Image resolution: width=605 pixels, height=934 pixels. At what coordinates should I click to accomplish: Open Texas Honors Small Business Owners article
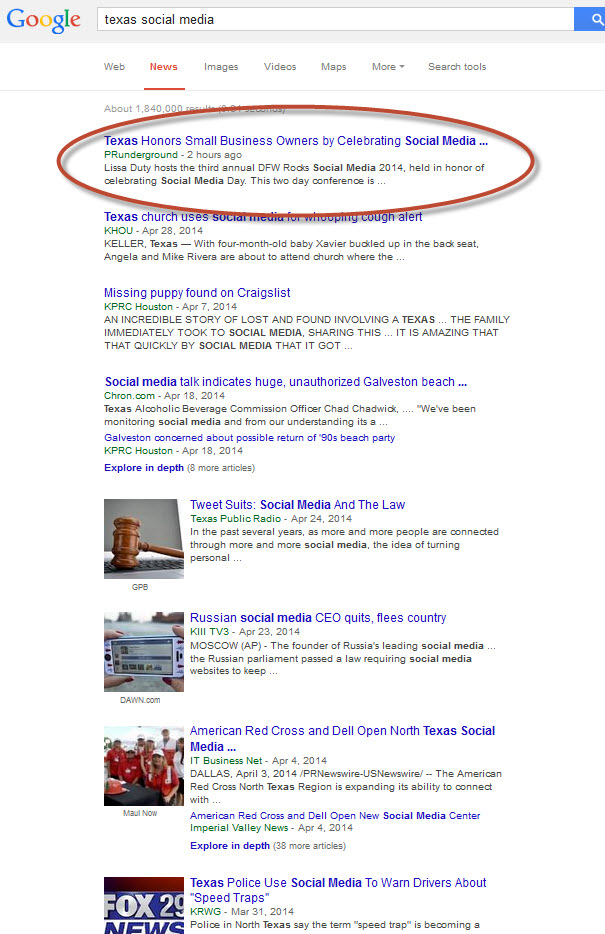pos(296,141)
